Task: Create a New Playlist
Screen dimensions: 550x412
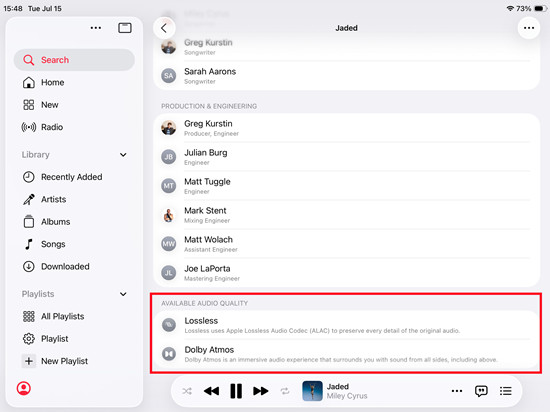Action: coord(74,361)
